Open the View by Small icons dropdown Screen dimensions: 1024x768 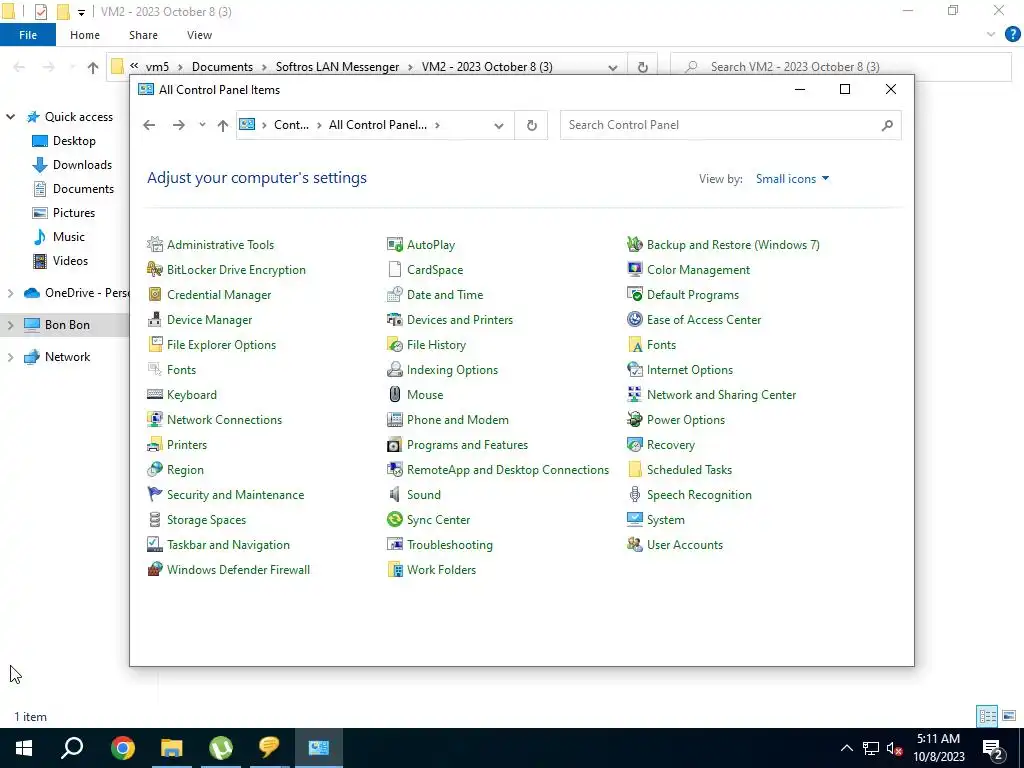792,179
